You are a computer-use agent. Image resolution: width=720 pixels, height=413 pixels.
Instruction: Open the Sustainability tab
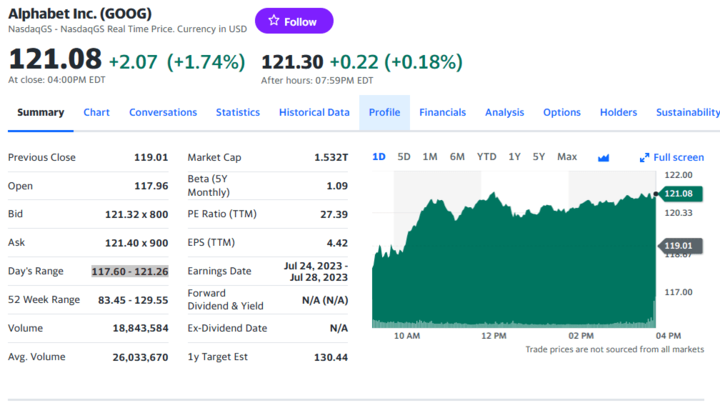pos(687,113)
